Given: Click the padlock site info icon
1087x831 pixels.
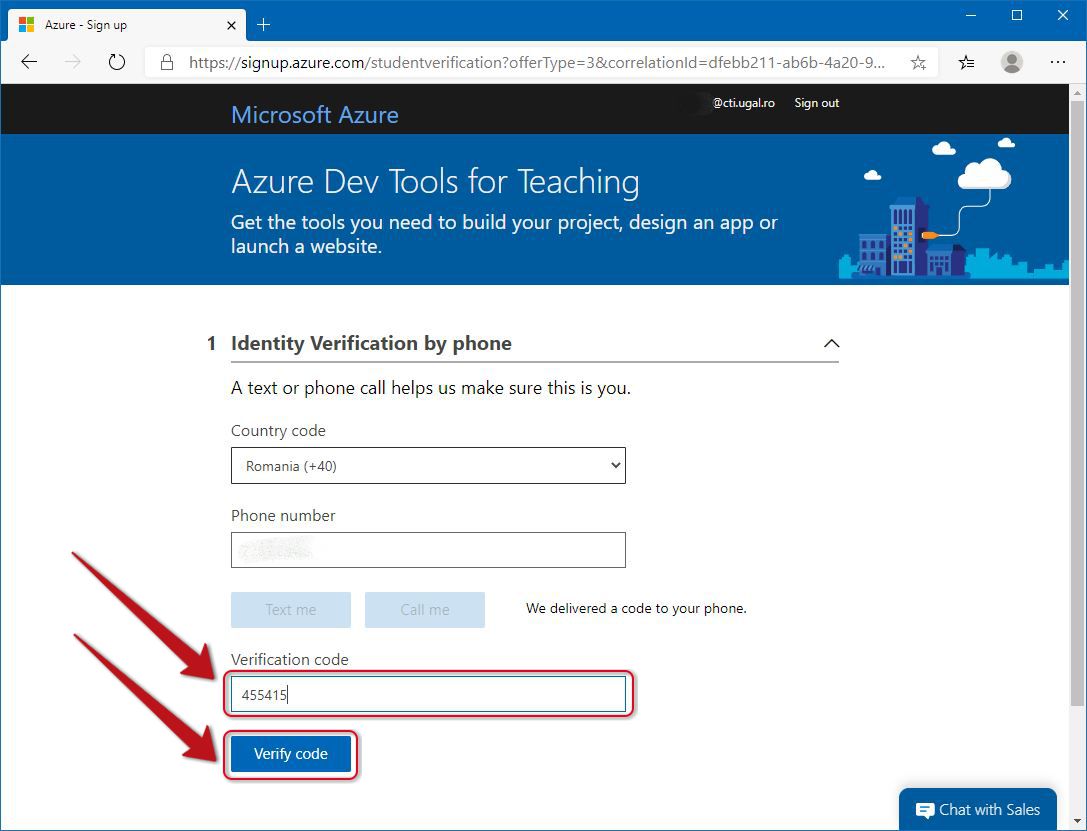Looking at the screenshot, I should 167,62.
